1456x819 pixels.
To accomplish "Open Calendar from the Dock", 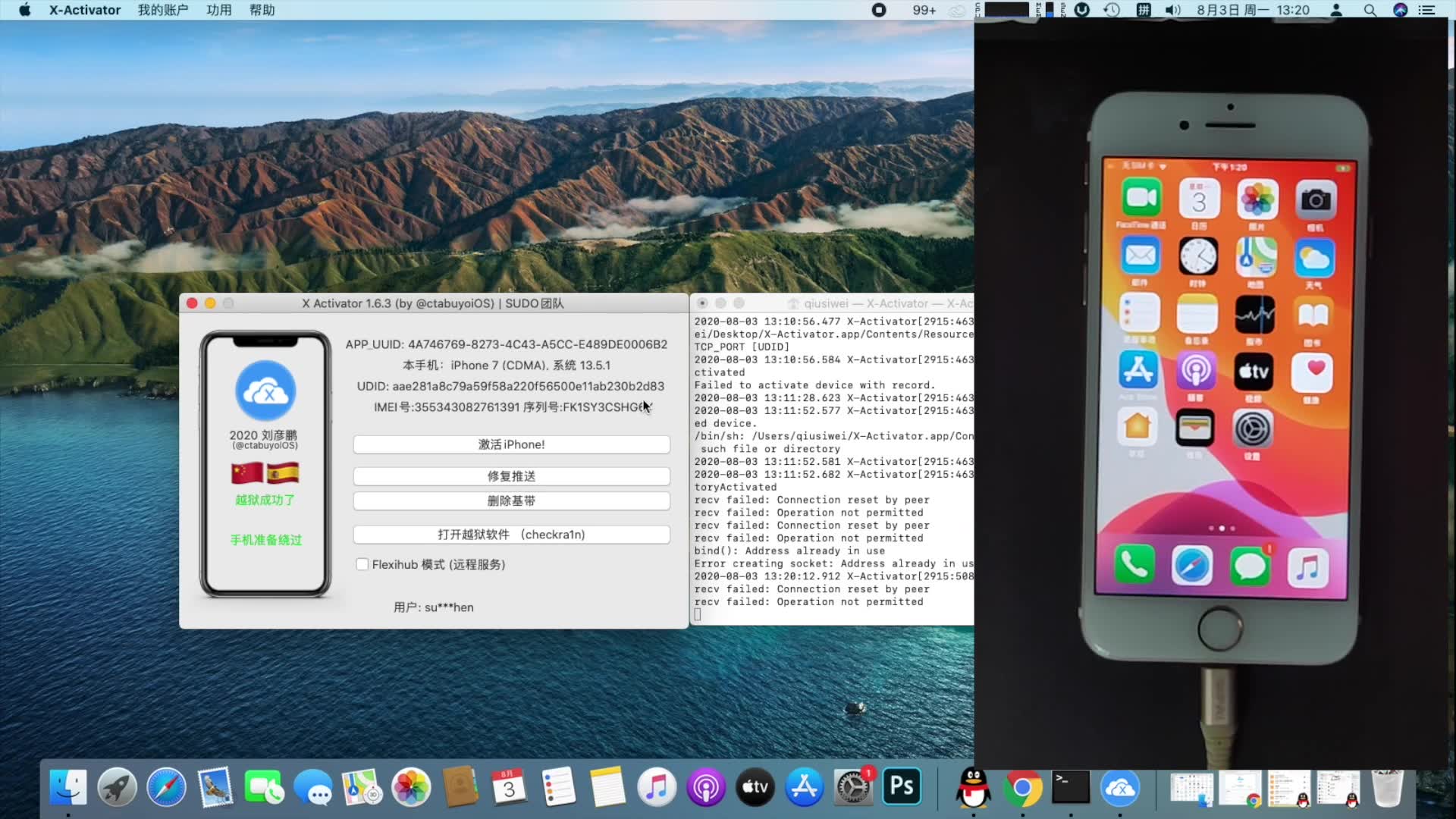I will tap(509, 787).
